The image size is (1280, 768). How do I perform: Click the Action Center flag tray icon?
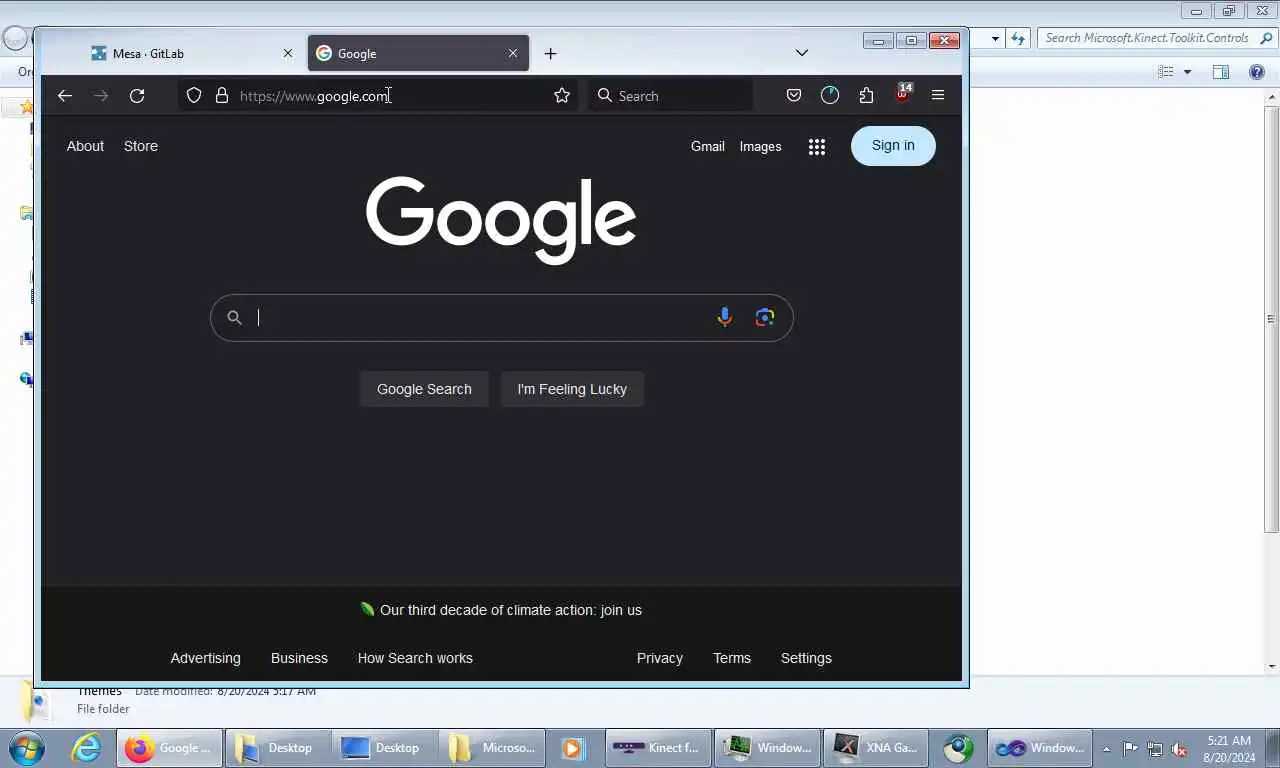(1130, 748)
